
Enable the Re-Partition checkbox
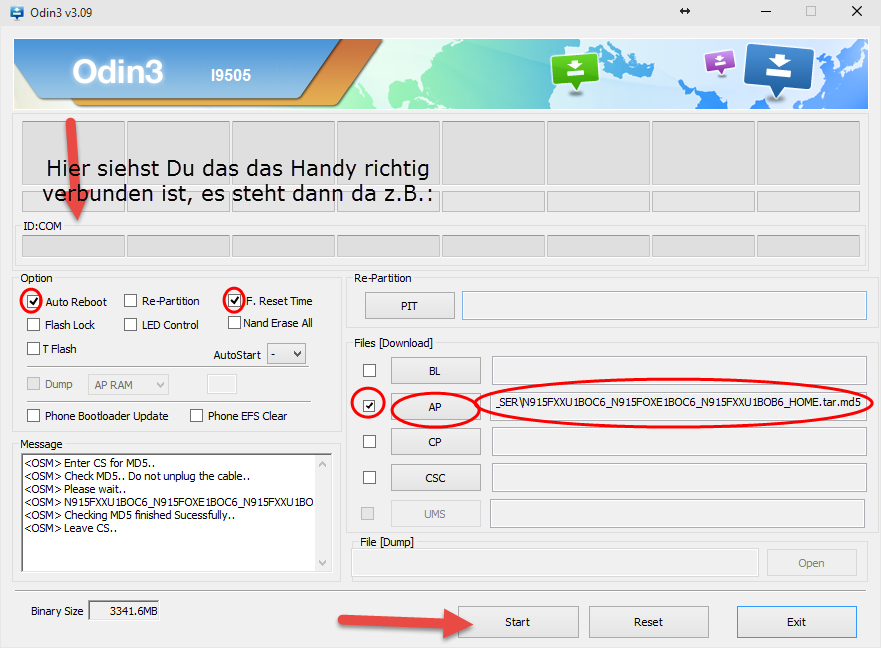[x=130, y=301]
